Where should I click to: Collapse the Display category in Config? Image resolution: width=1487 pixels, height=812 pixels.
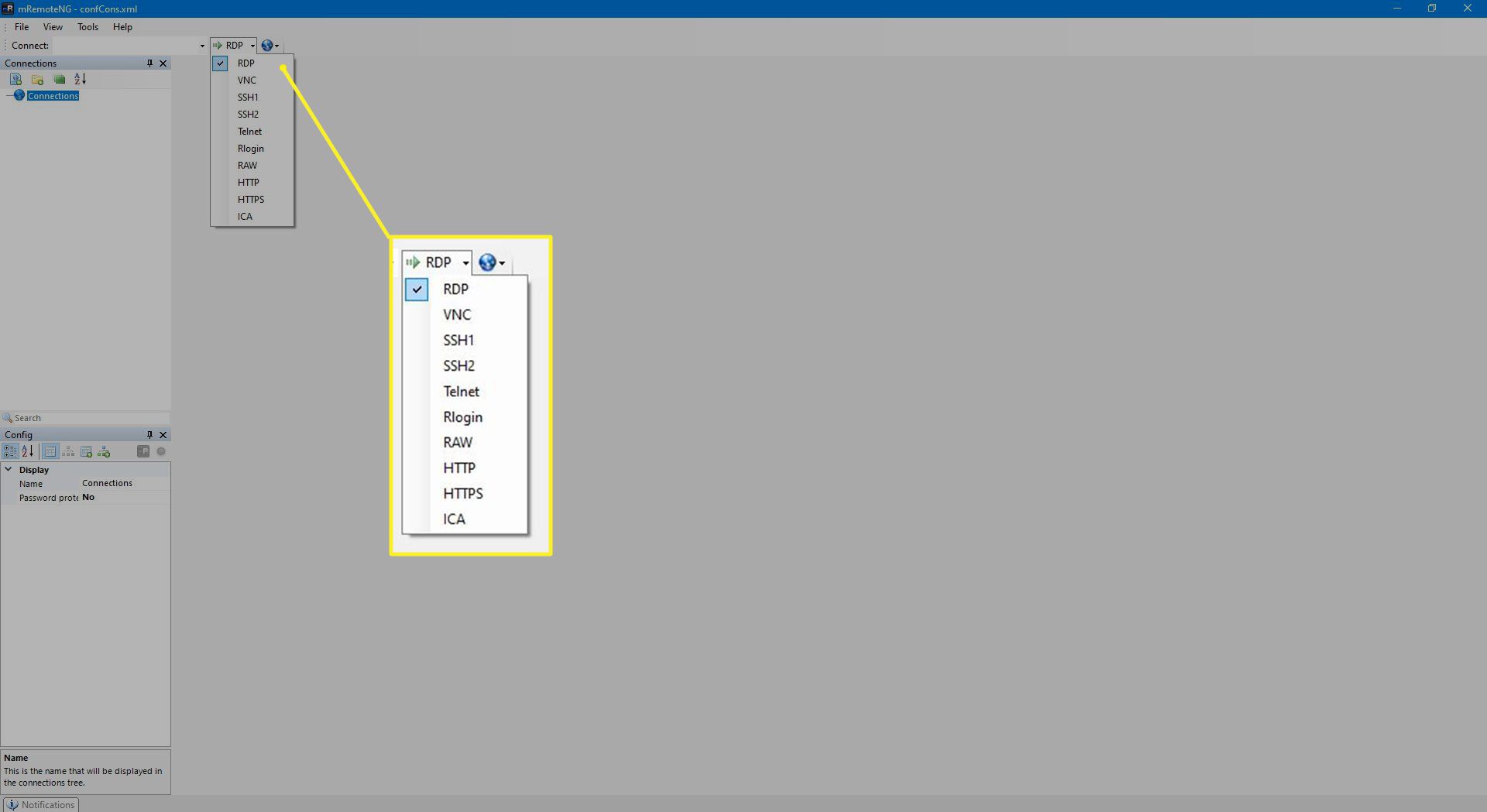pos(9,470)
